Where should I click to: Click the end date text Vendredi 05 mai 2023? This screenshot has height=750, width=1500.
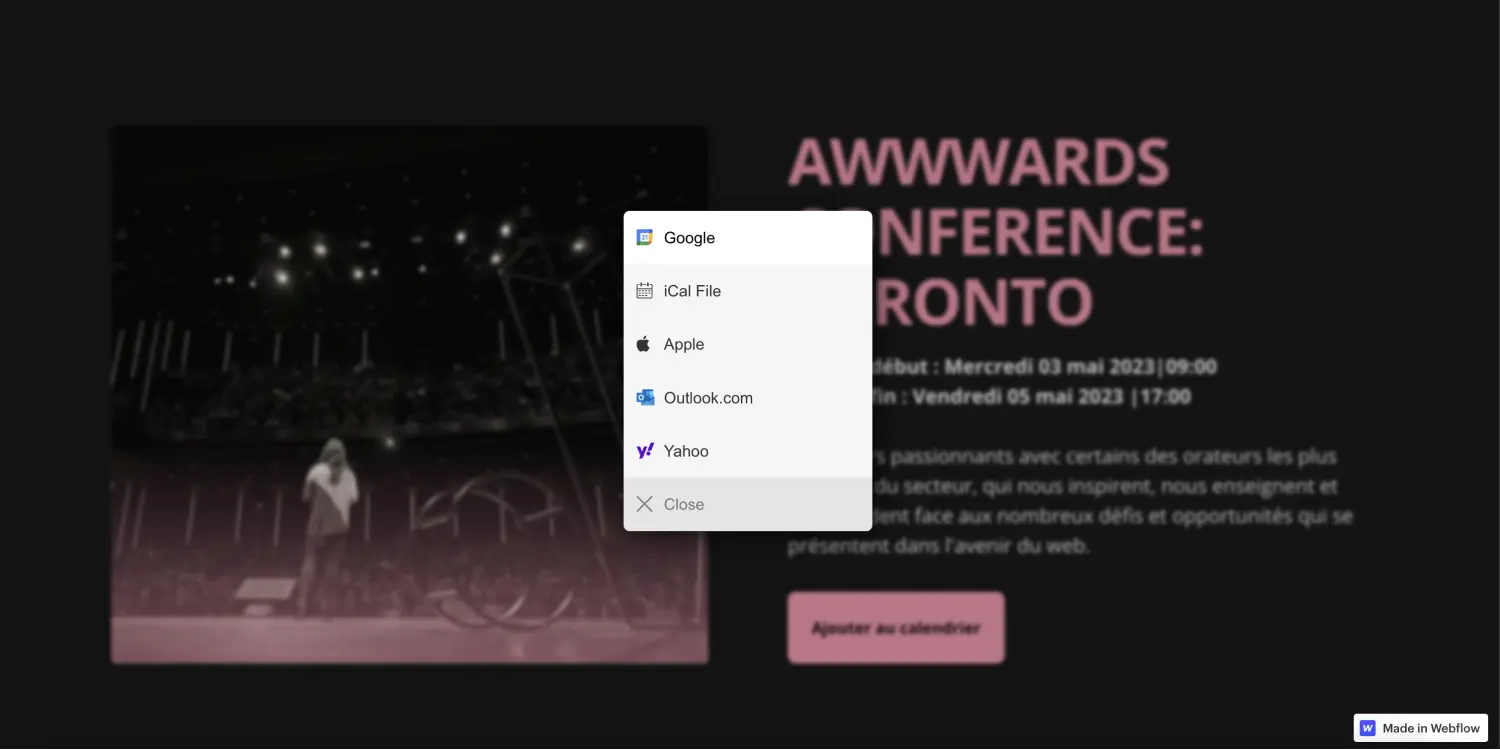click(x=1018, y=396)
